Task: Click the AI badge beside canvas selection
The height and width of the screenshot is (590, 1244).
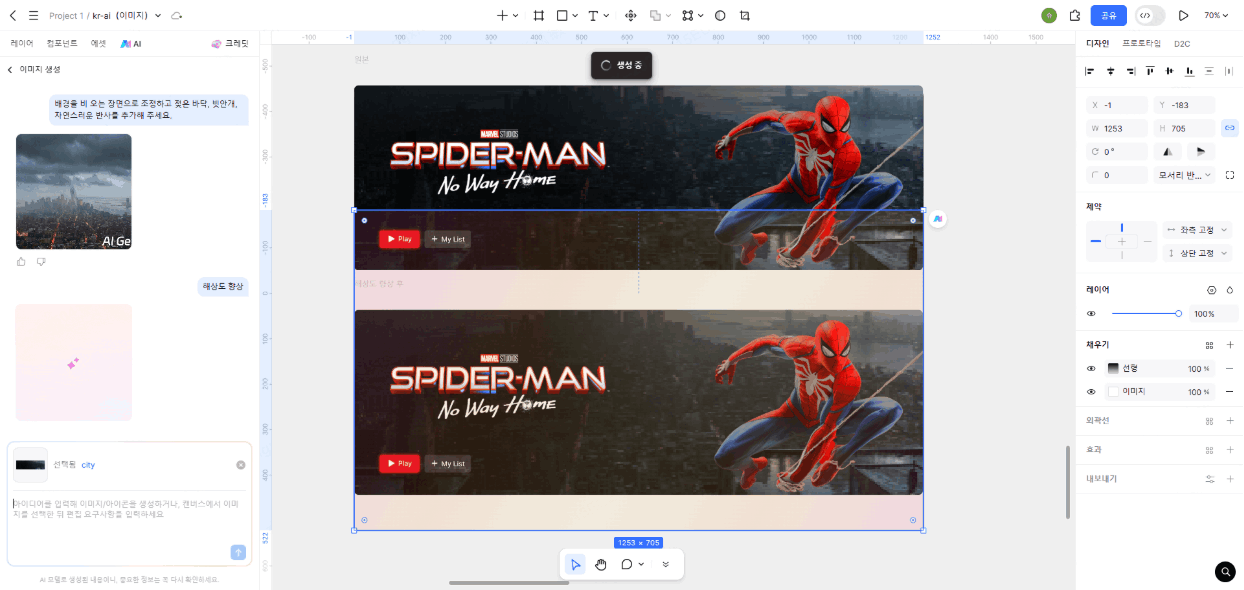Action: click(x=937, y=219)
